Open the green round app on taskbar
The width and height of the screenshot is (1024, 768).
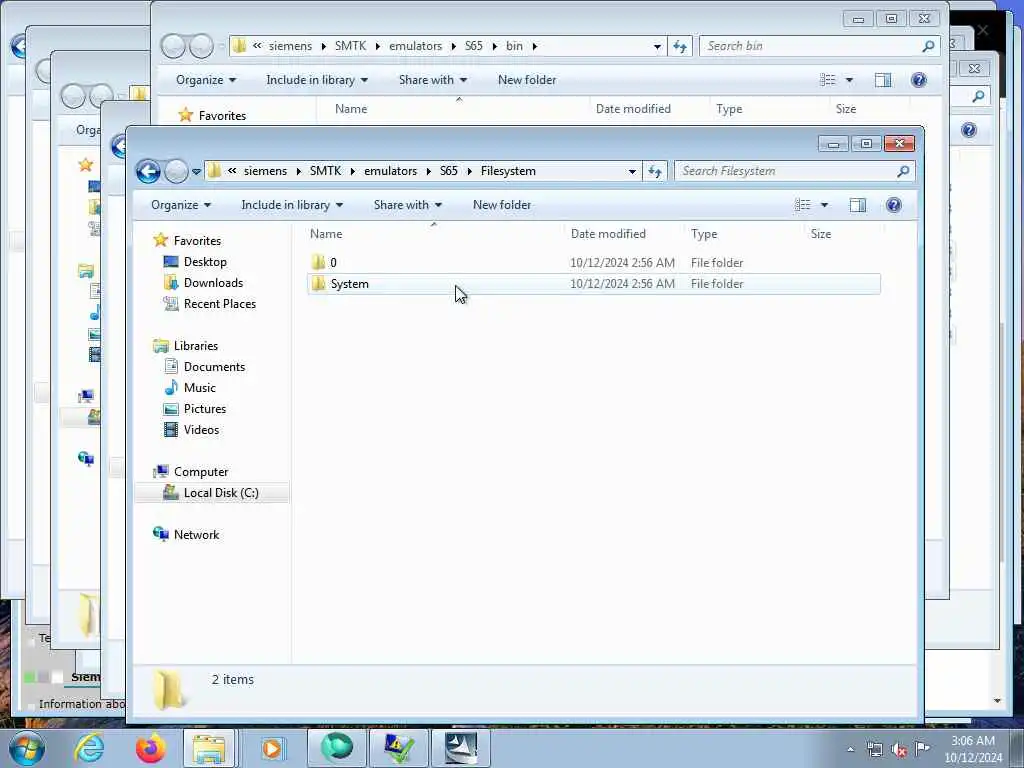(x=336, y=748)
